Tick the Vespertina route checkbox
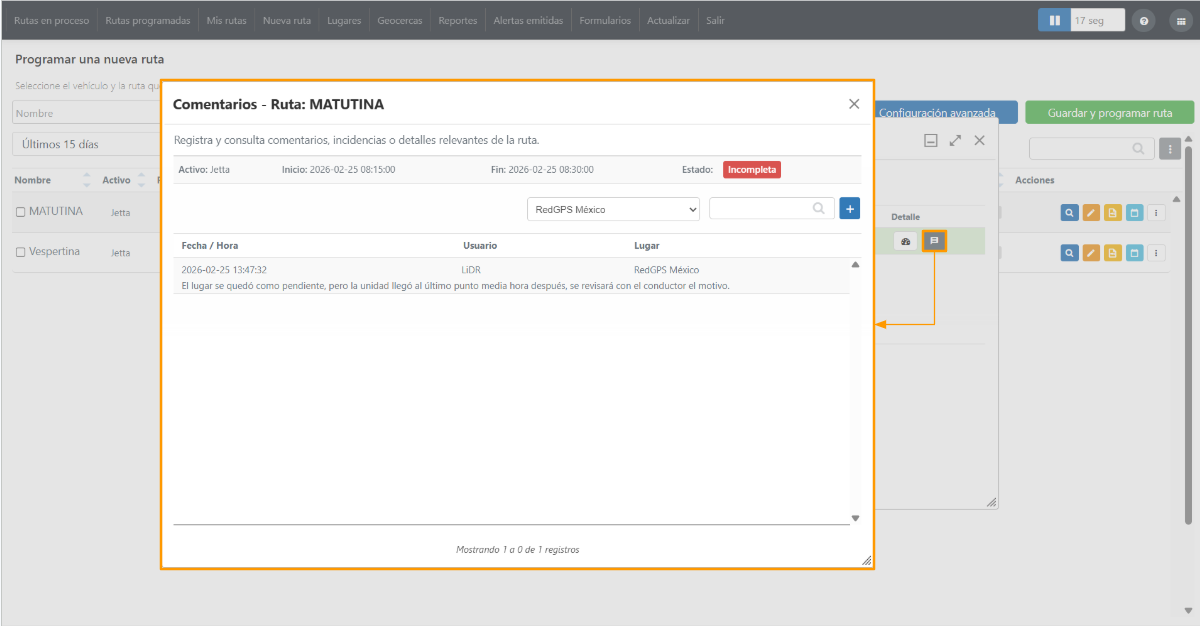1200x626 pixels. coord(20,252)
